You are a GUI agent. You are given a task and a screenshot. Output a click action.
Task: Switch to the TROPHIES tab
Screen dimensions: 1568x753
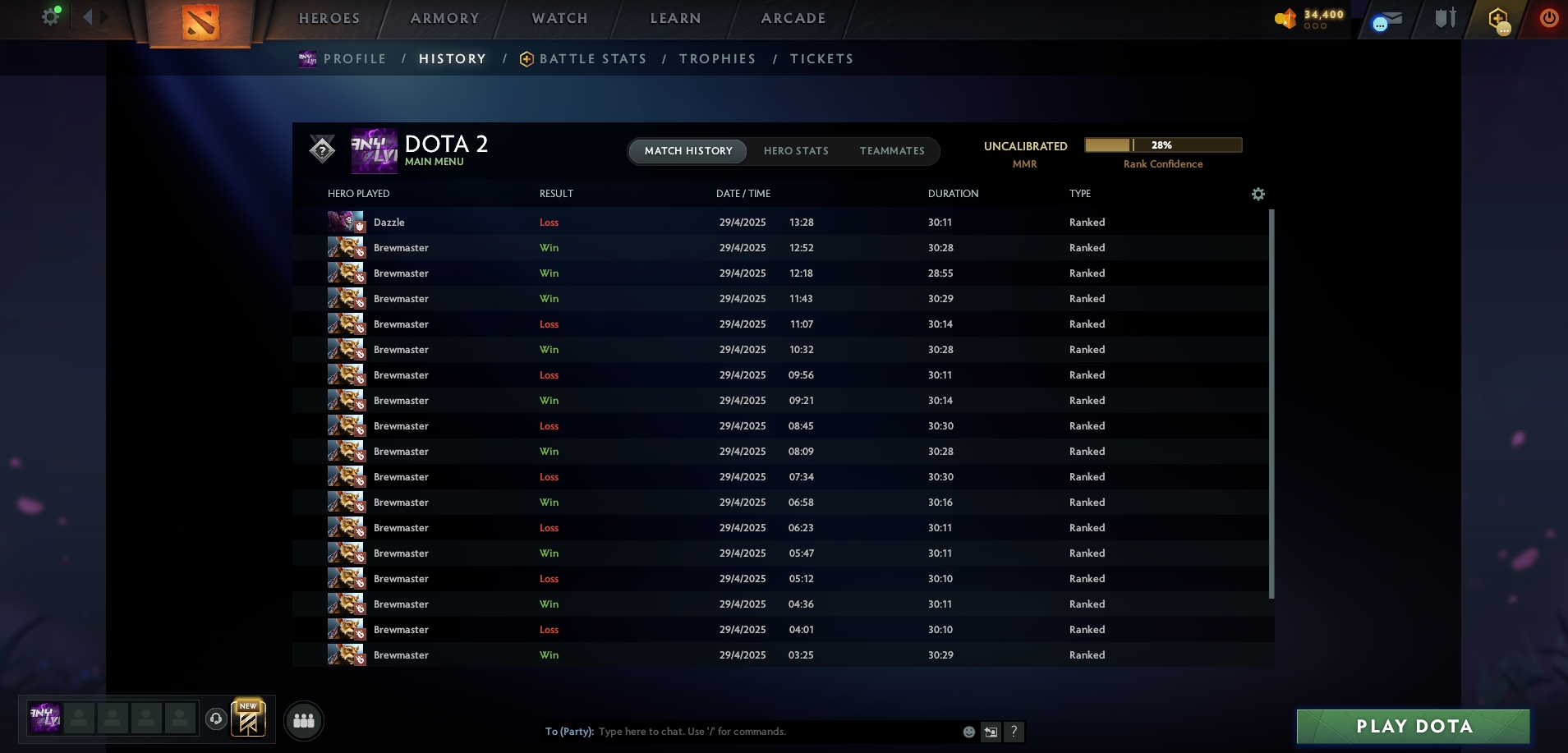[718, 59]
